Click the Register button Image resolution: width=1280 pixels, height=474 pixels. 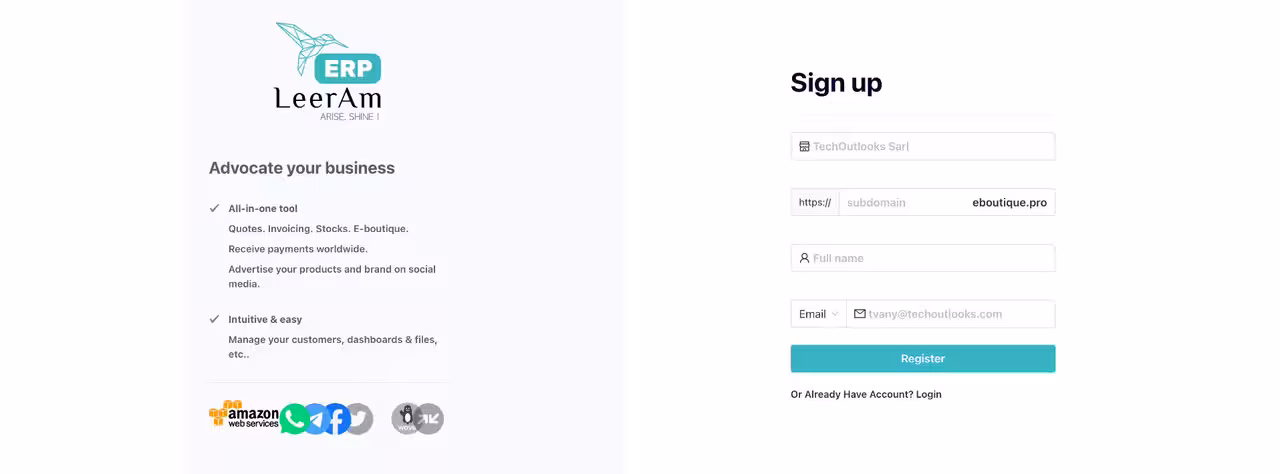pyautogui.click(x=923, y=359)
